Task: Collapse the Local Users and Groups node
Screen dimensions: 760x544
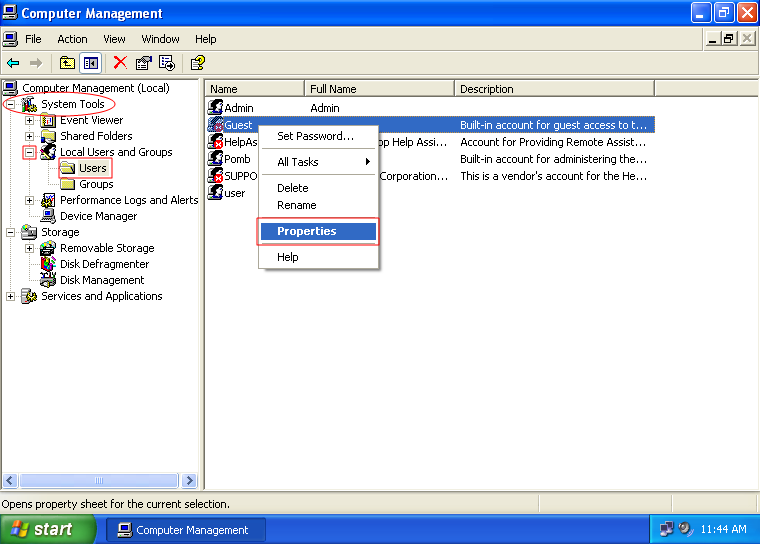Action: [30, 152]
